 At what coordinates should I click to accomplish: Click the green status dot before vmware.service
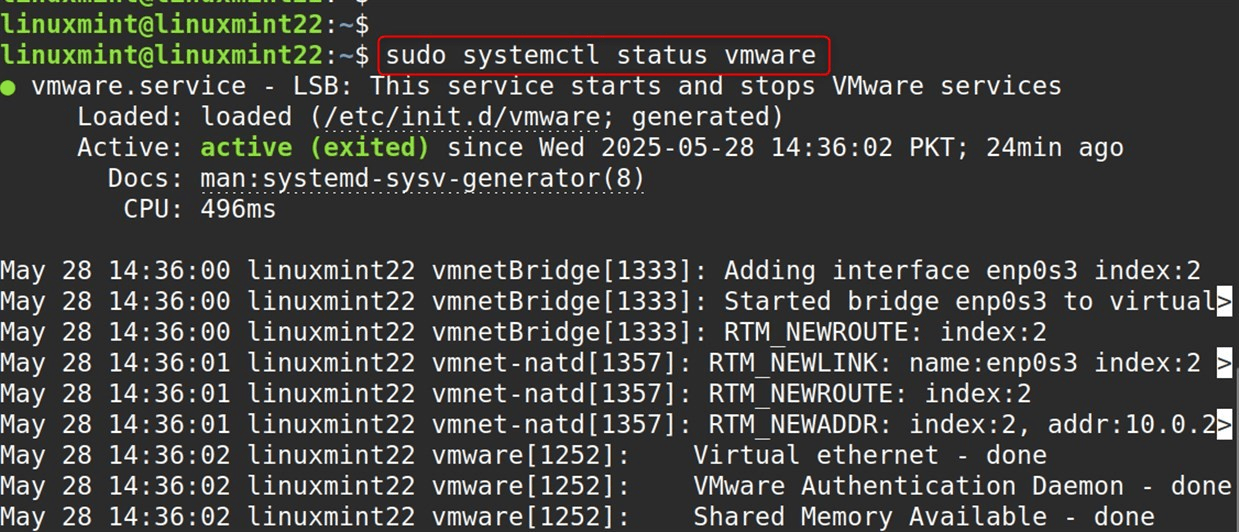(8, 87)
